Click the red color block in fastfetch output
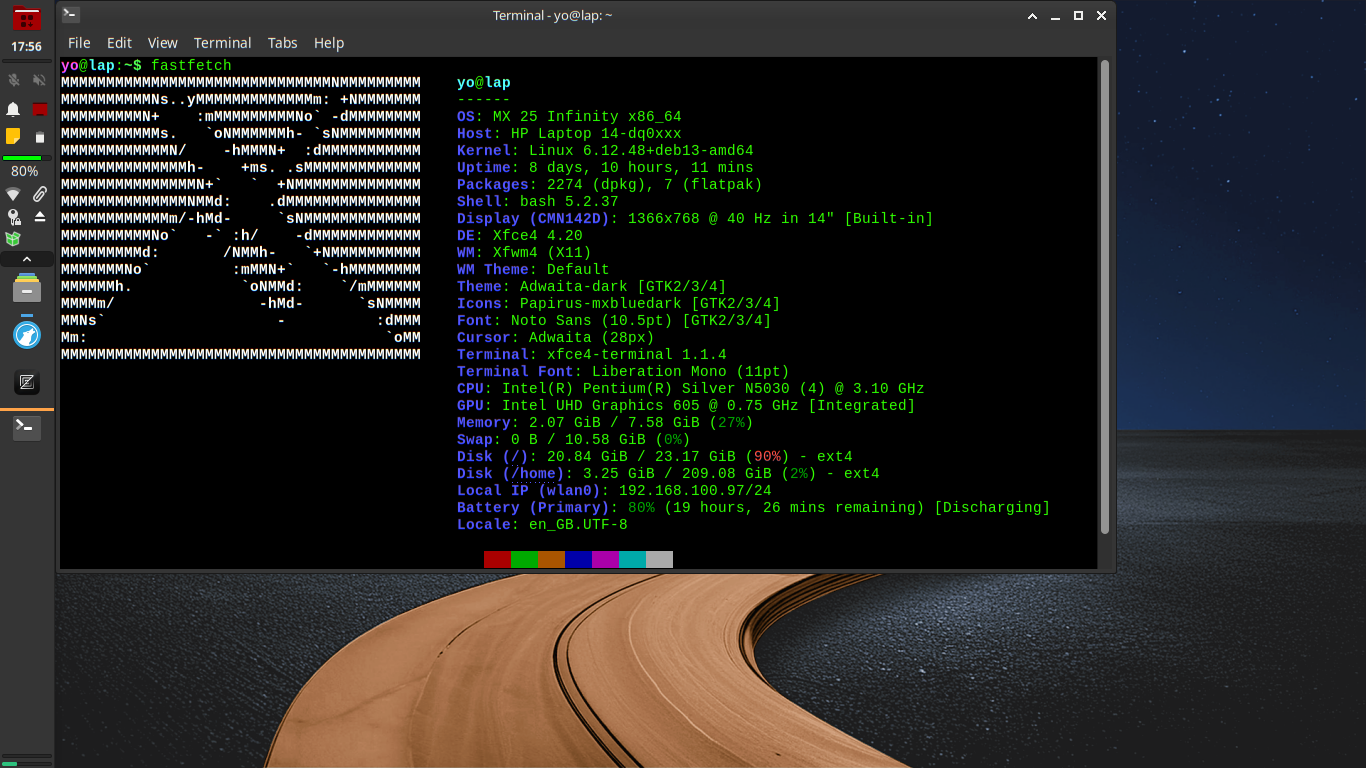Image resolution: width=1366 pixels, height=768 pixels. pos(497,559)
